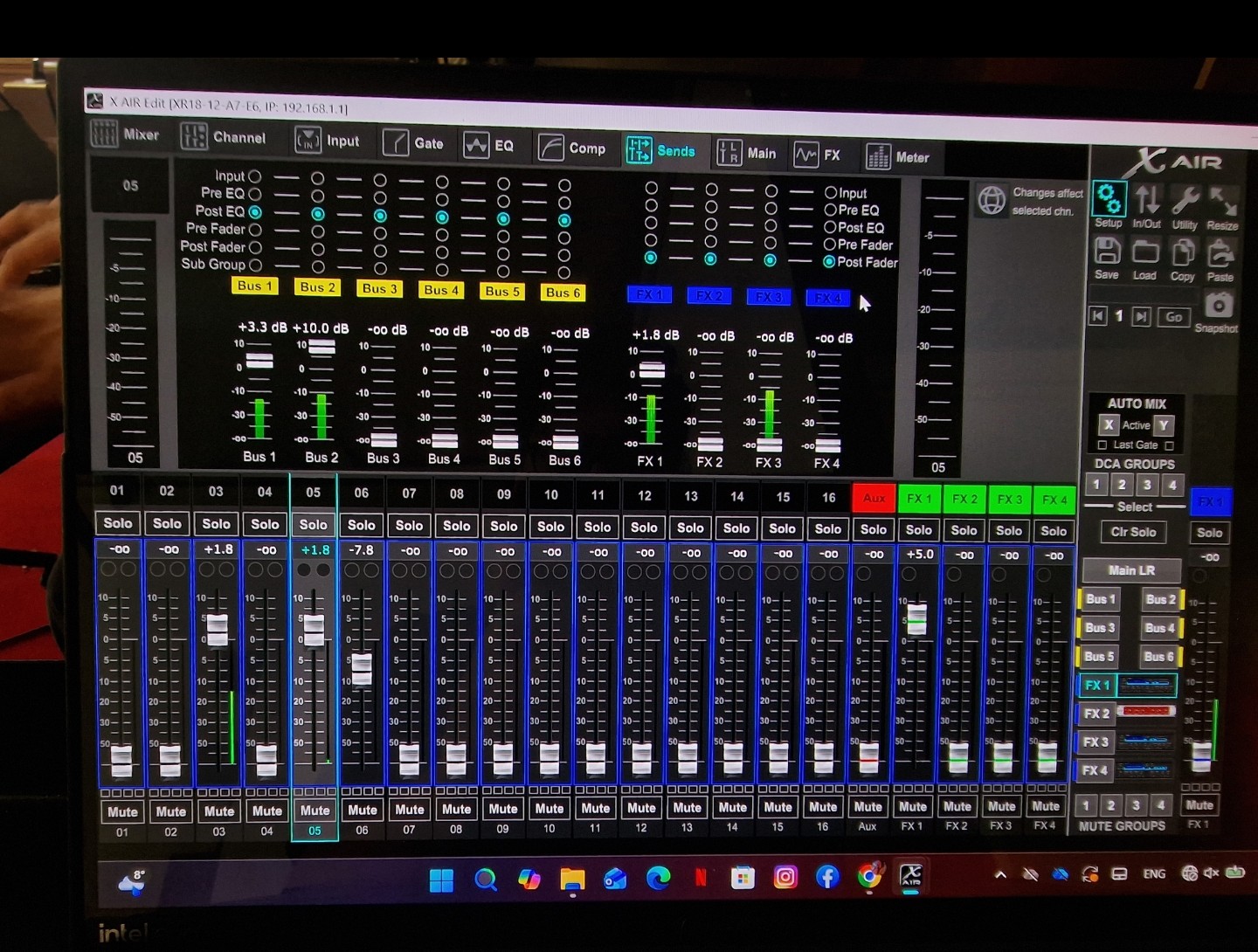
Task: Open the Utility wrench icon
Action: pos(1185,201)
